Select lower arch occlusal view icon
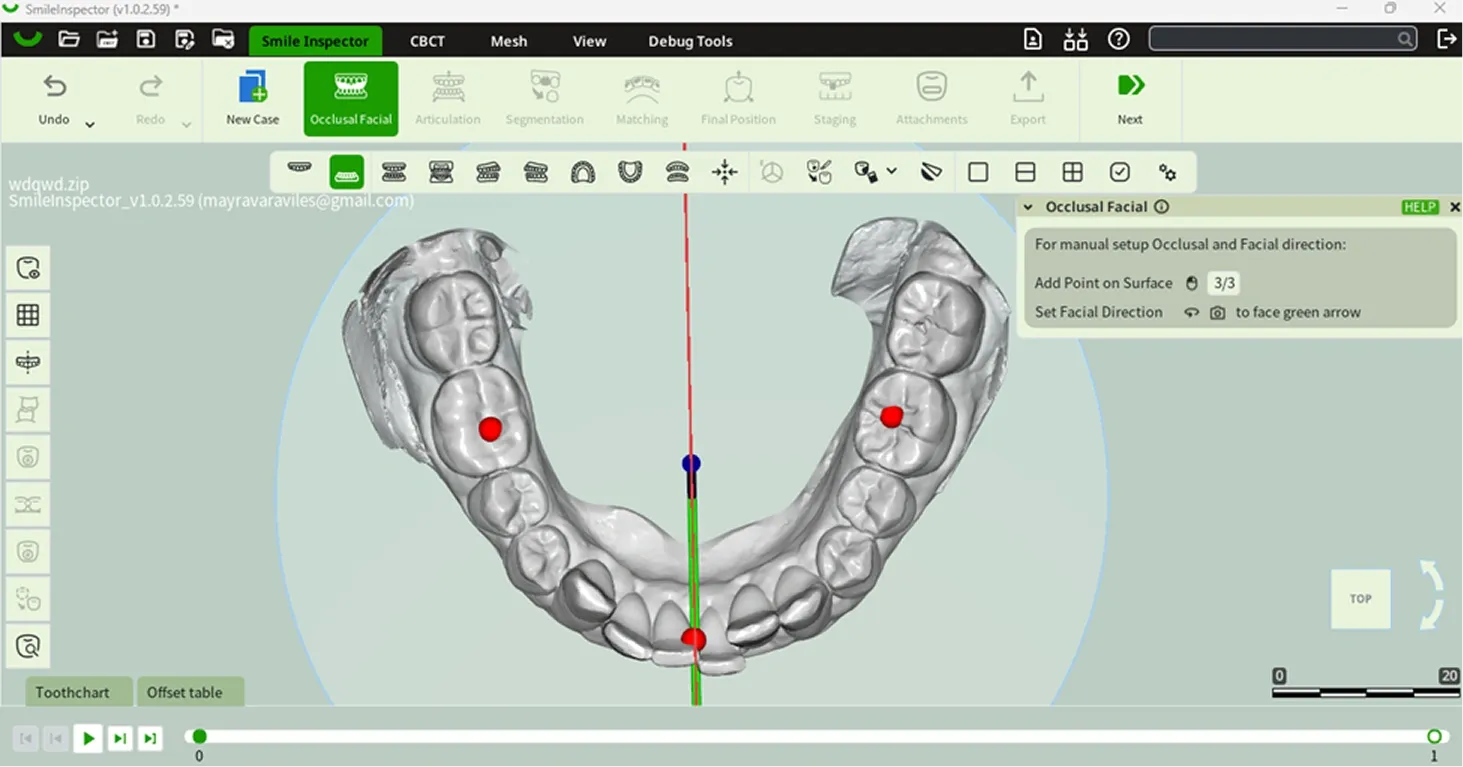 [630, 172]
